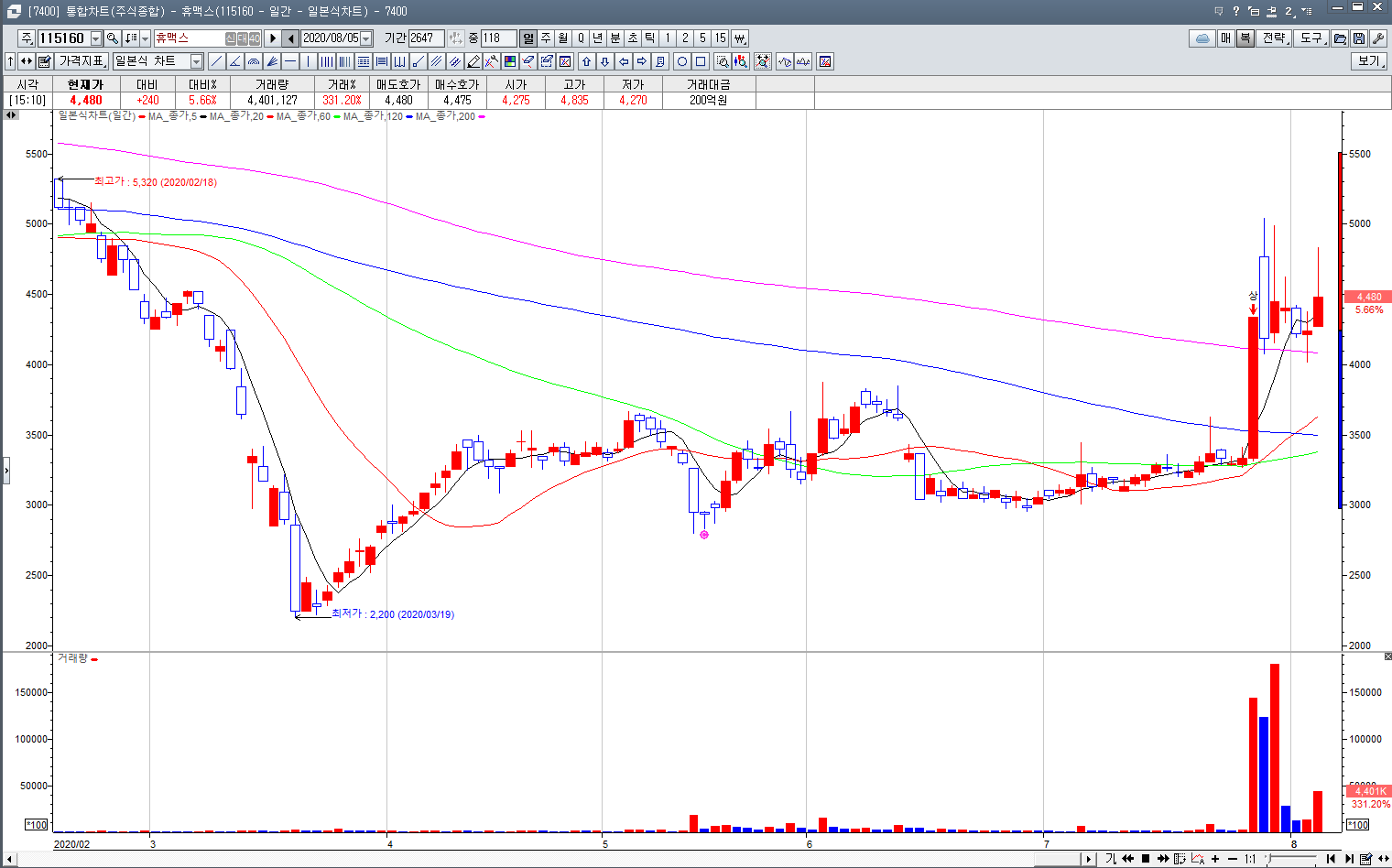Screen dimensions: 1392x868
Task: Switch to tick (틱) period
Action: coord(650,38)
